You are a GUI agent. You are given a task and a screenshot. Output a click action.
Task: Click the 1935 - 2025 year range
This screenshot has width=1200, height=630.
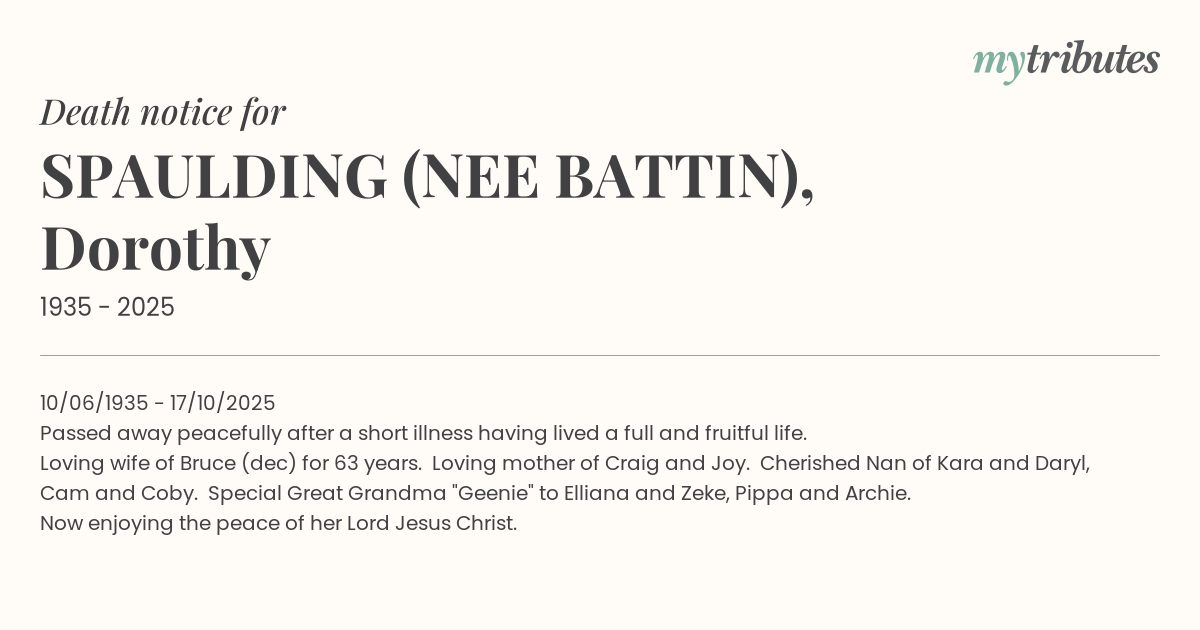tap(107, 308)
